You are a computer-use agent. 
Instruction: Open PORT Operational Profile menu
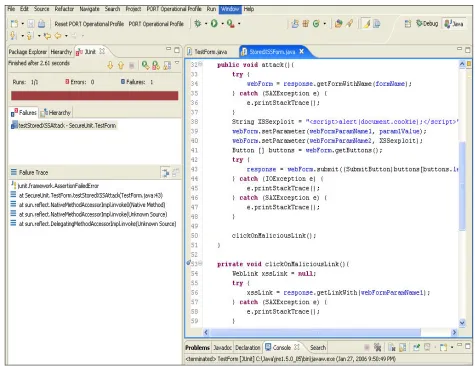coord(174,9)
